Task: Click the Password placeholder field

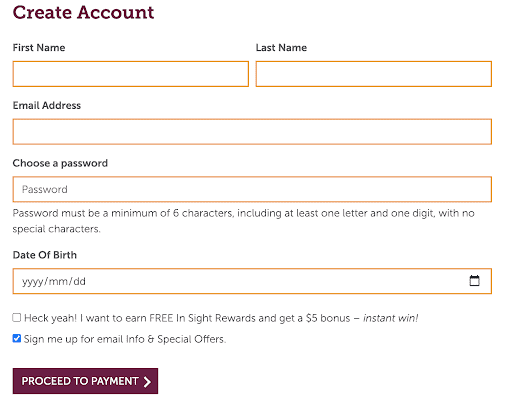Action: (x=252, y=189)
